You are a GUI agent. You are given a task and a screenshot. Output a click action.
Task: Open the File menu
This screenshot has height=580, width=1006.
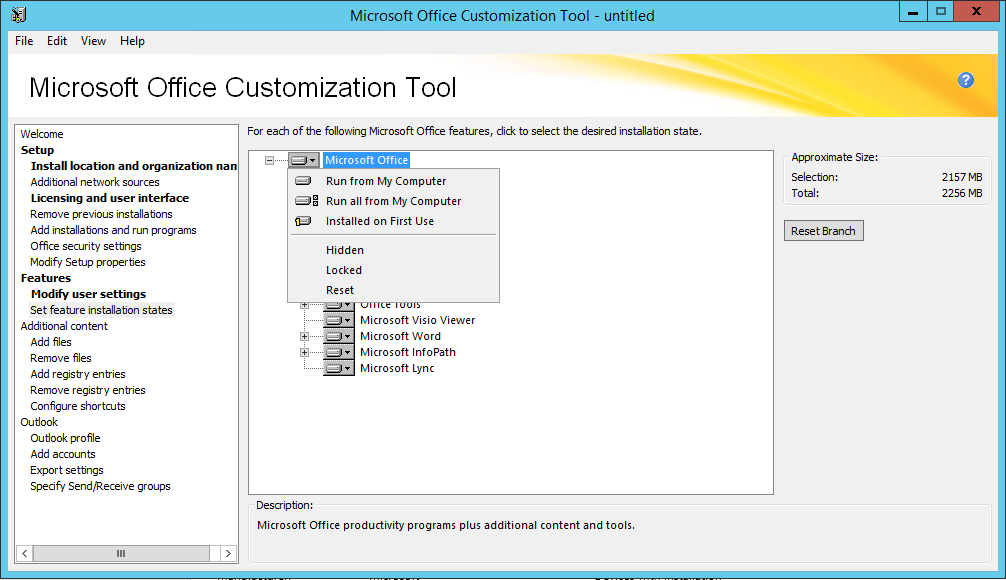[24, 41]
